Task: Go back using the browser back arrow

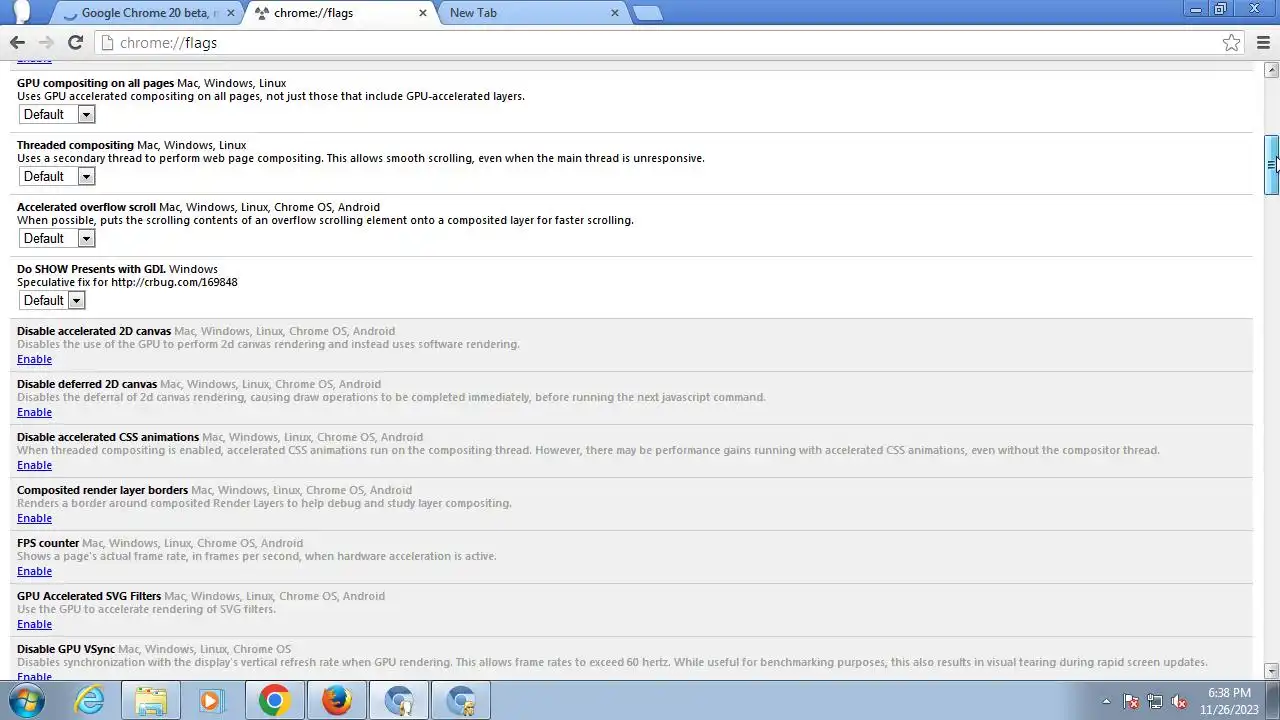Action: (x=17, y=42)
